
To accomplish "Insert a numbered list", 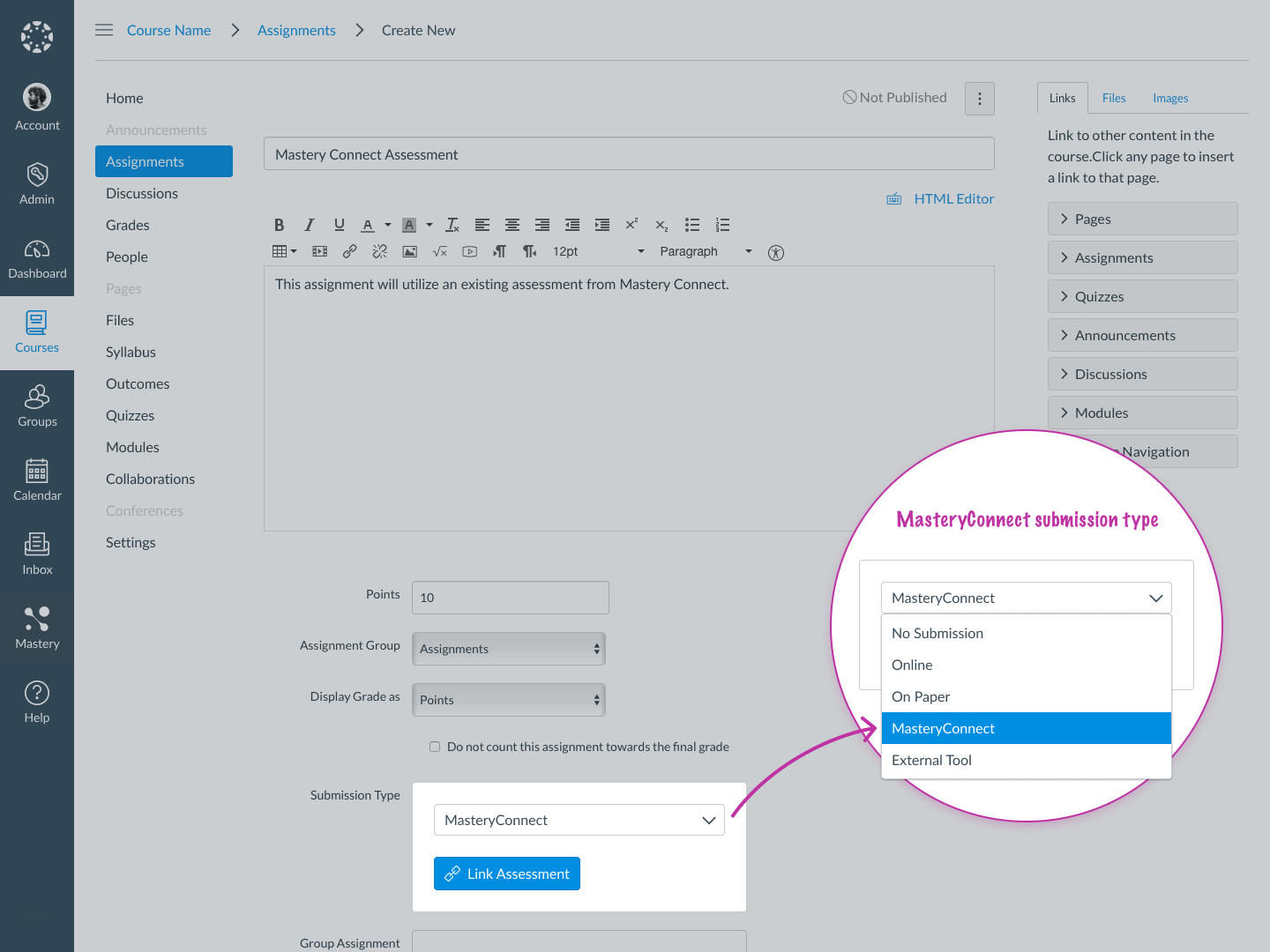I will coord(722,225).
